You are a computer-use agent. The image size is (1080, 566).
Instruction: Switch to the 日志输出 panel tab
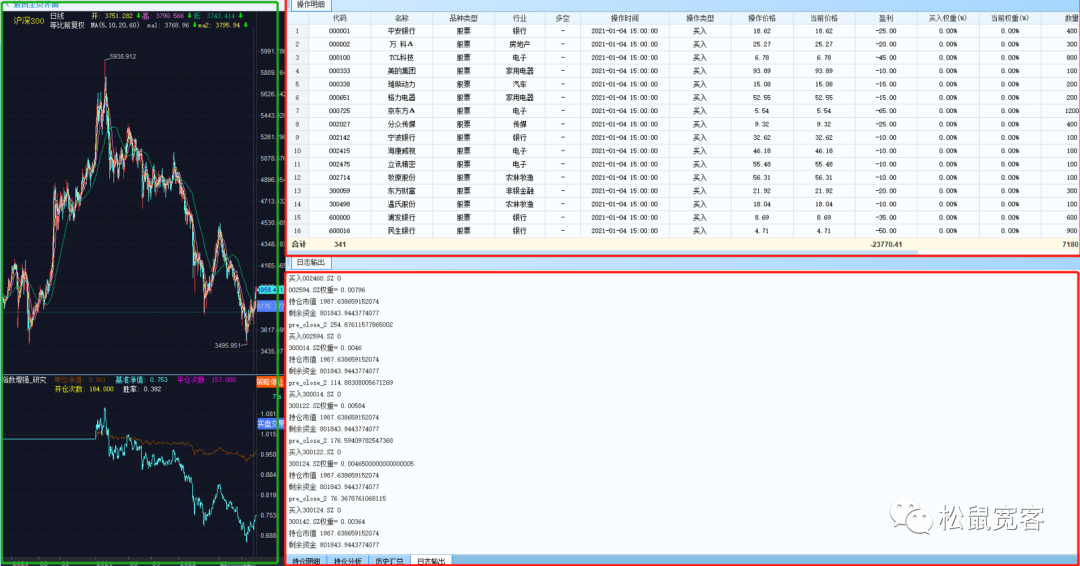click(x=311, y=262)
